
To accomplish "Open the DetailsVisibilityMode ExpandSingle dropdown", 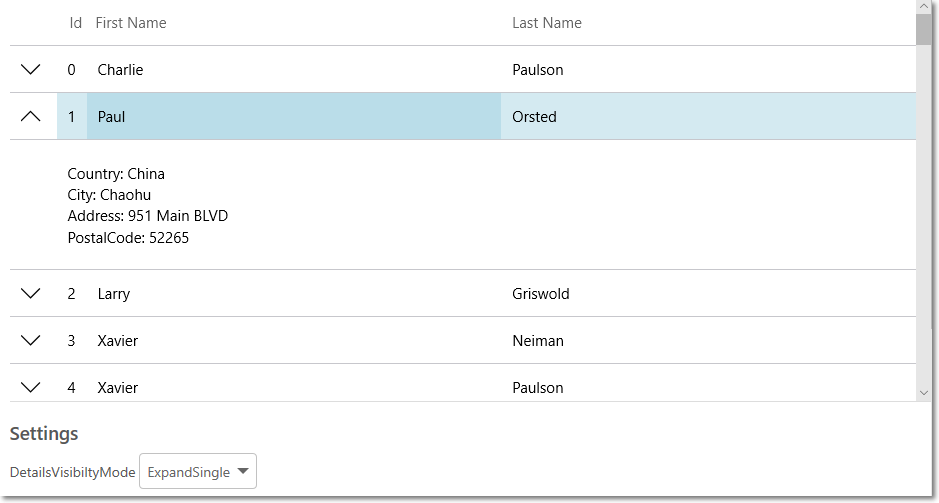I will point(198,472).
